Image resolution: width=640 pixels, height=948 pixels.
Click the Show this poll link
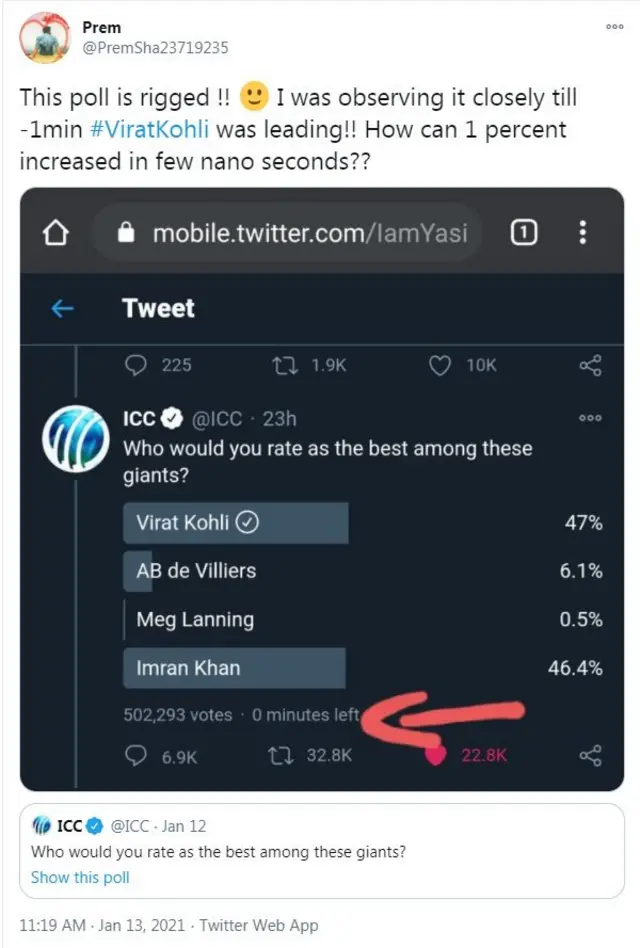[79, 877]
